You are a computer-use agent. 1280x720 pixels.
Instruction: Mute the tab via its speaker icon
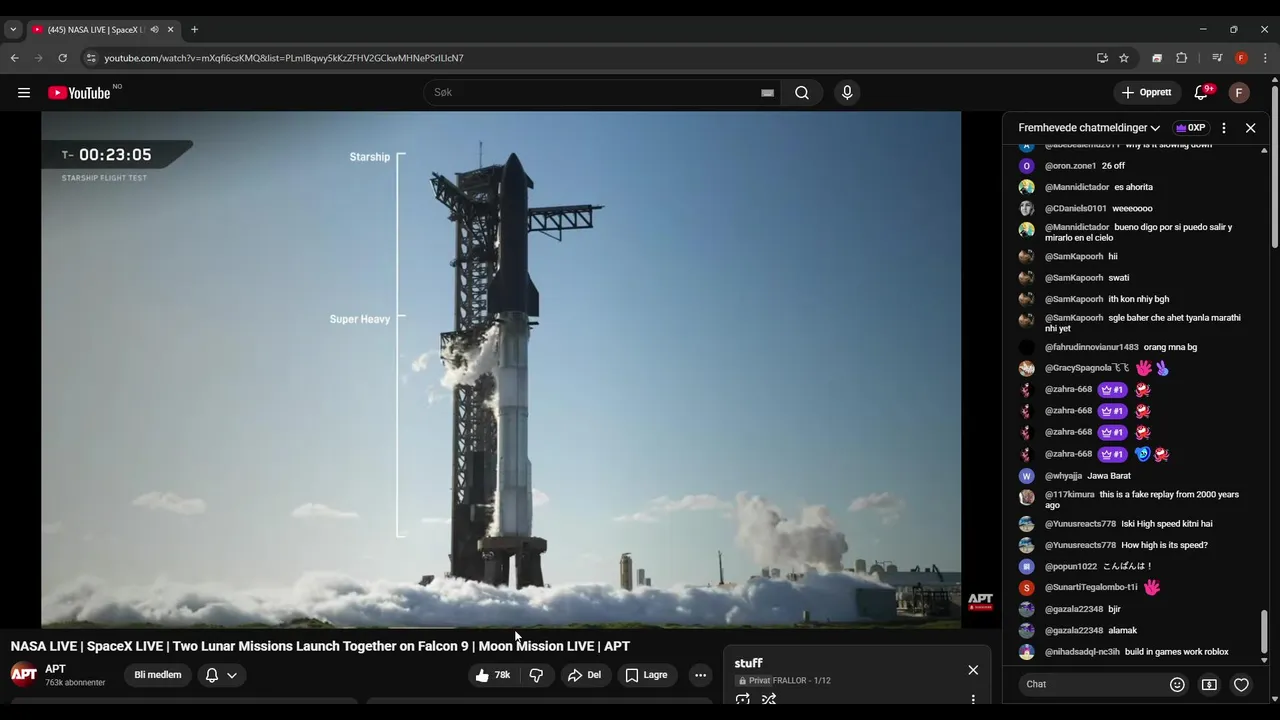pyautogui.click(x=154, y=30)
